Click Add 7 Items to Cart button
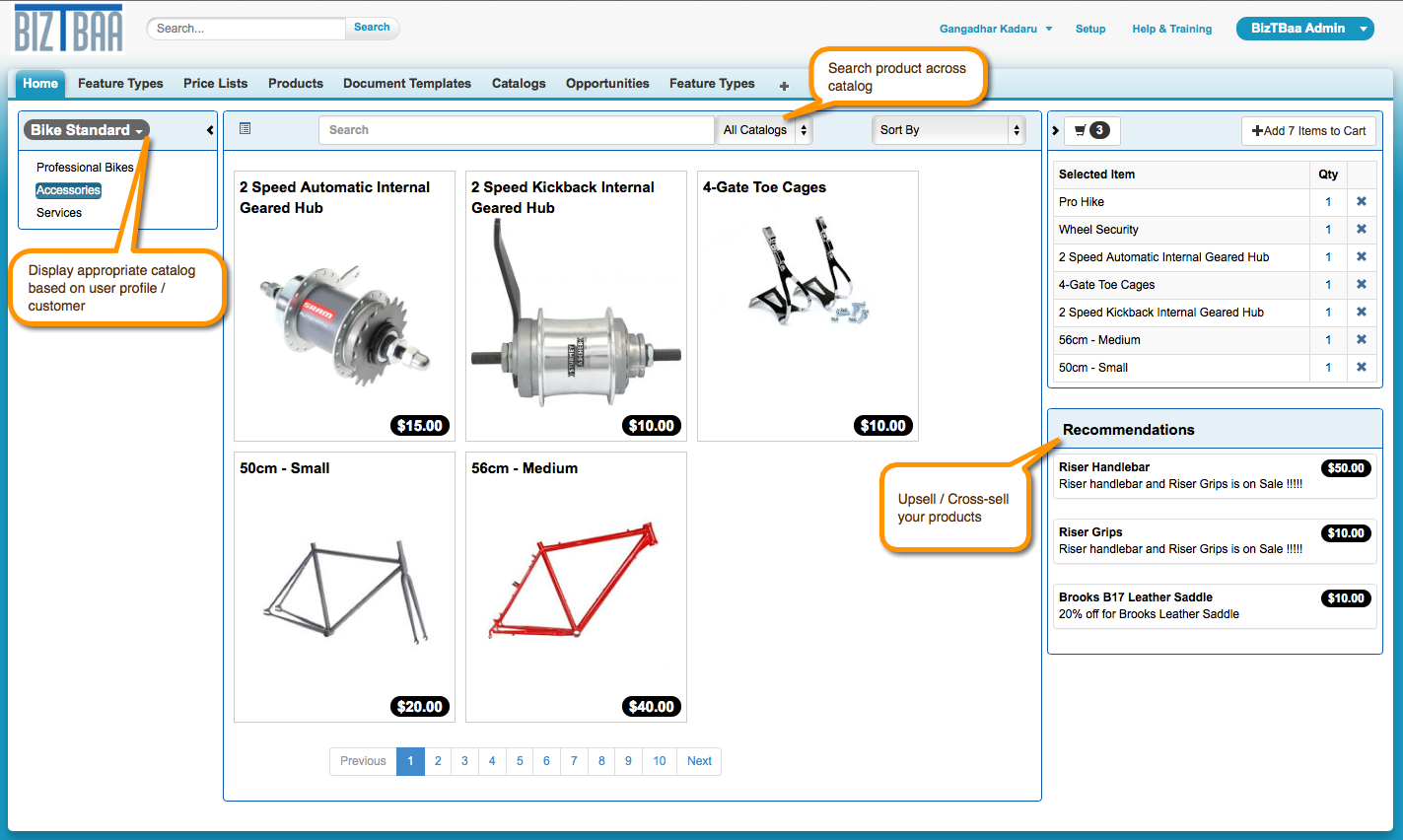The width and height of the screenshot is (1403, 840). (x=1308, y=130)
